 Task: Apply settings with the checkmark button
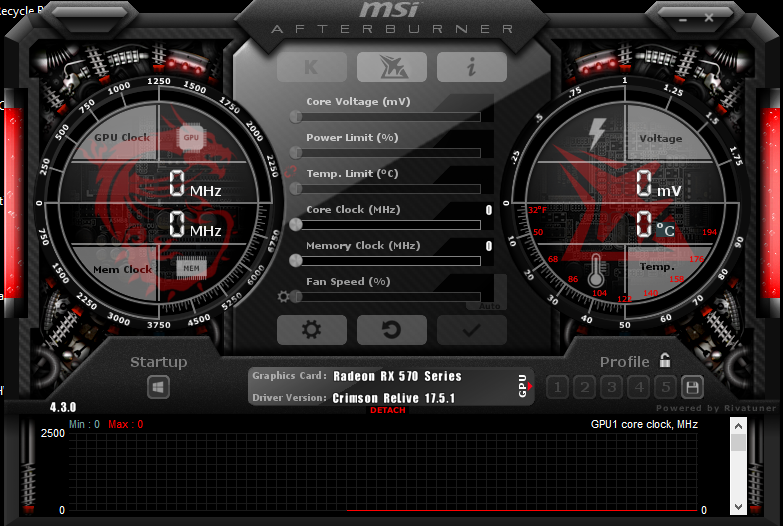[472, 330]
